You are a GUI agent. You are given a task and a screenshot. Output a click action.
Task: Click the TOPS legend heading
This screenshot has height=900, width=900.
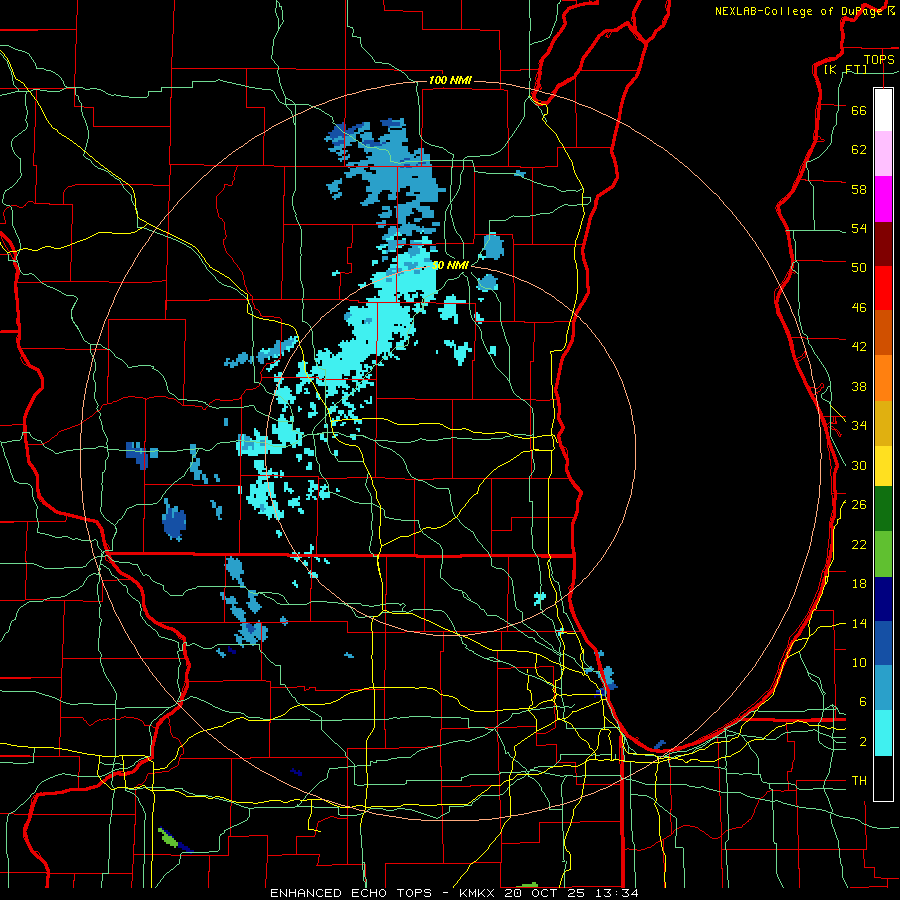point(879,59)
